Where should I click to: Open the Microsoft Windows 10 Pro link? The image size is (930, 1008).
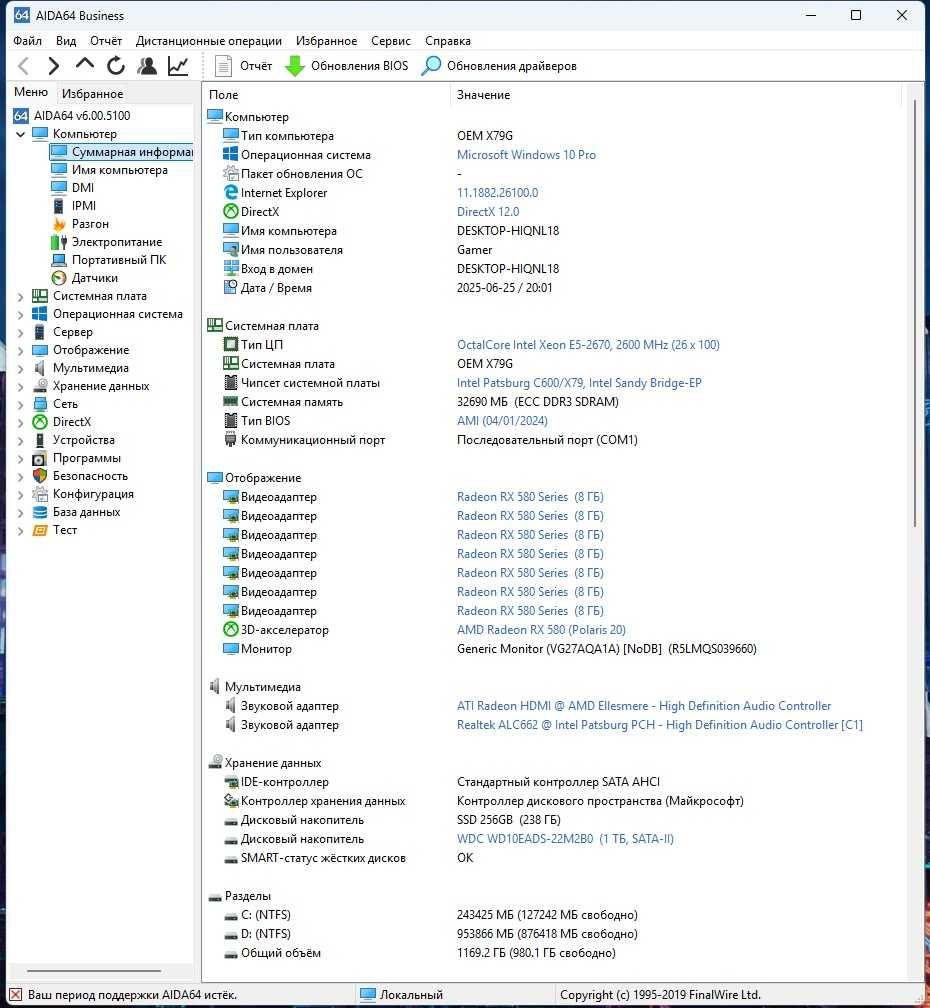526,155
